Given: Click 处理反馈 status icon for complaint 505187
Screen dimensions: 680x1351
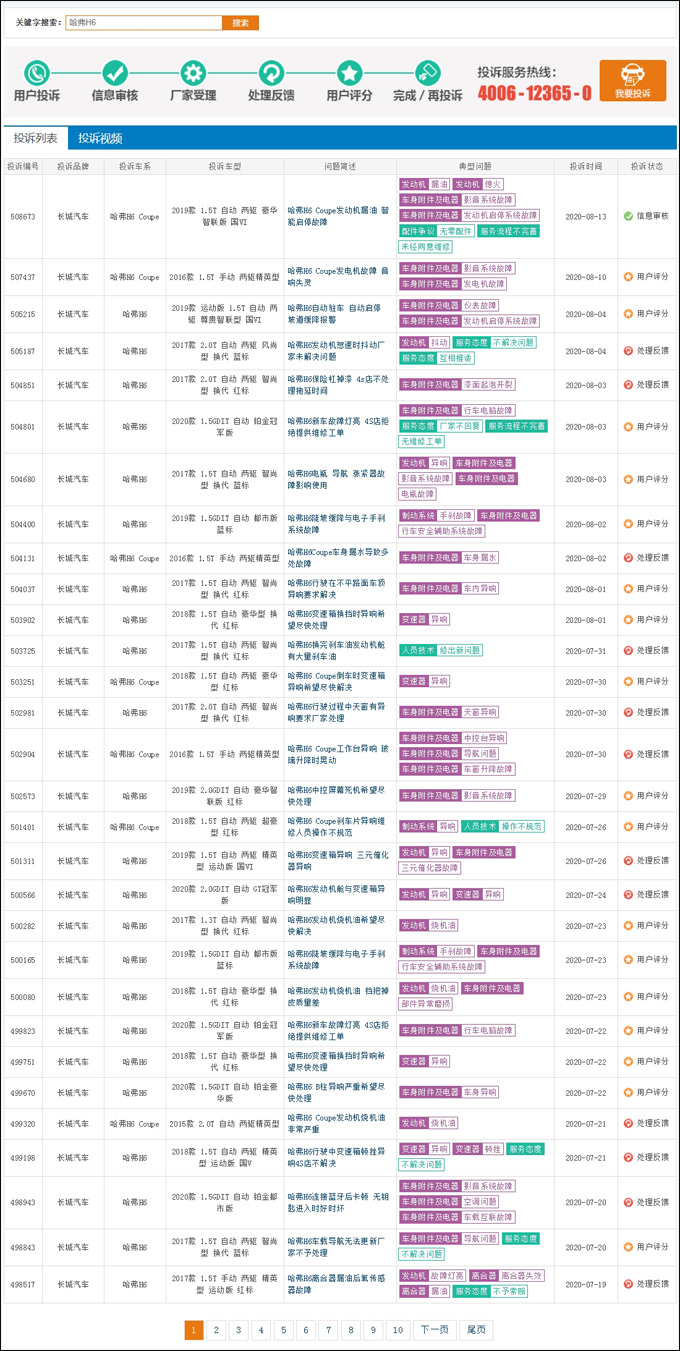Looking at the screenshot, I should click(x=628, y=351).
